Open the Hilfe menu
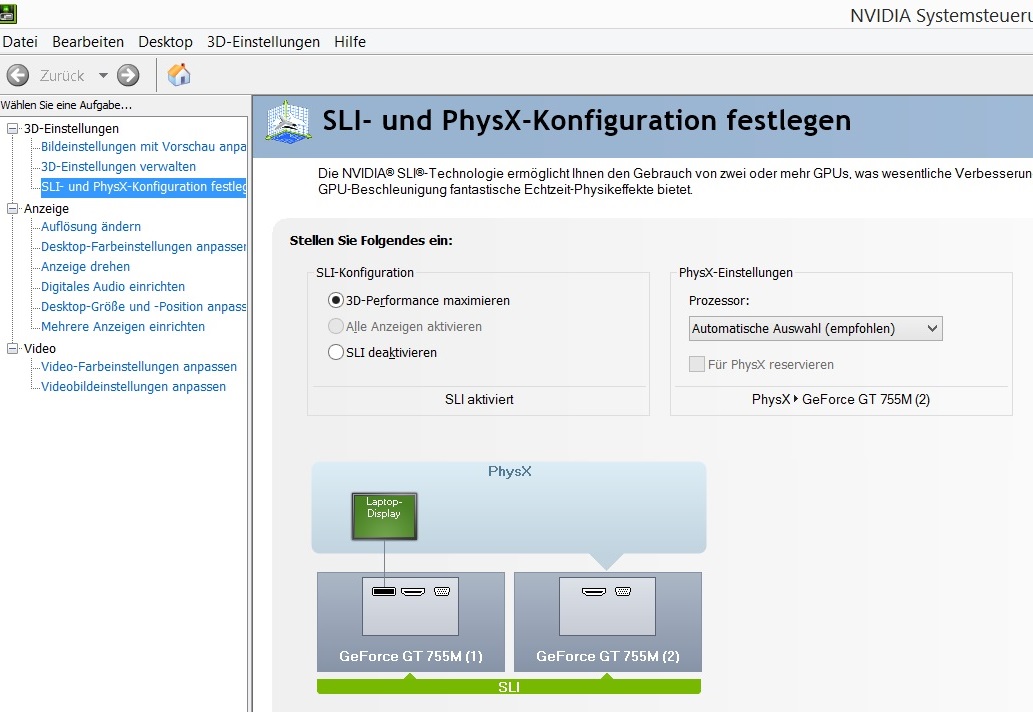1033x712 pixels. coord(350,41)
